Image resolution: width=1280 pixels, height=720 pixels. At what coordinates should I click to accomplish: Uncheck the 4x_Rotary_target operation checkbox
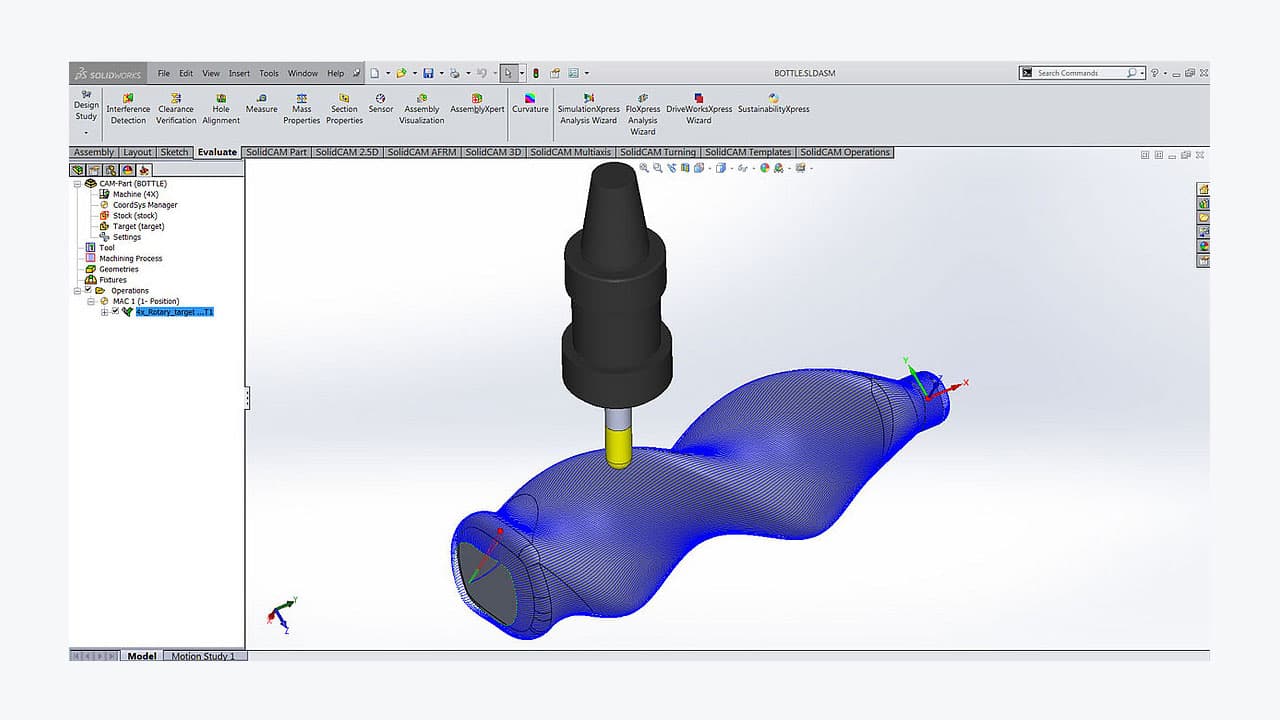[x=115, y=311]
